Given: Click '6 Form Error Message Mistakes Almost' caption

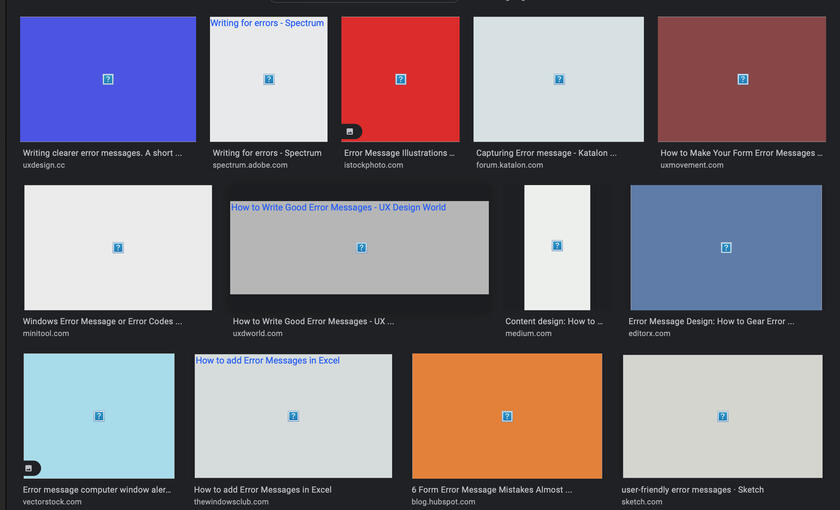Looking at the screenshot, I should (491, 490).
